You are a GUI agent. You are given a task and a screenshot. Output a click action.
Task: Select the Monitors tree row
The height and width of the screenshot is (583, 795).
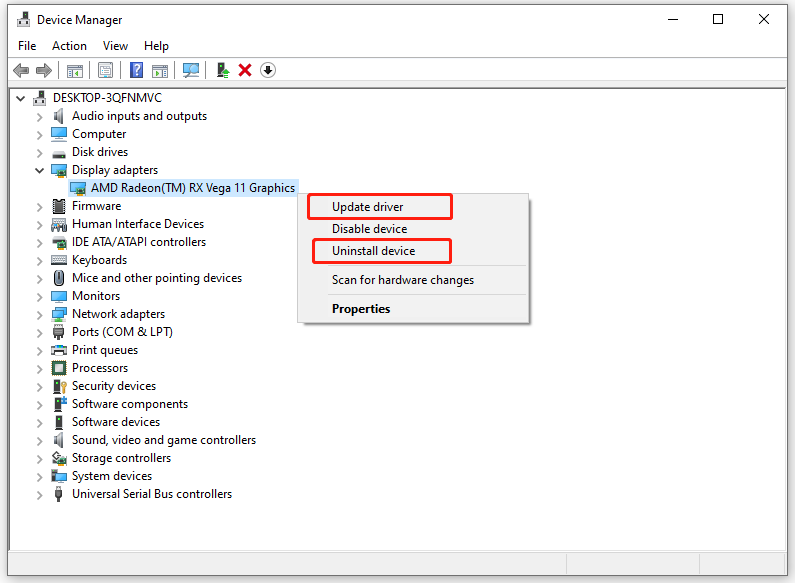96,296
